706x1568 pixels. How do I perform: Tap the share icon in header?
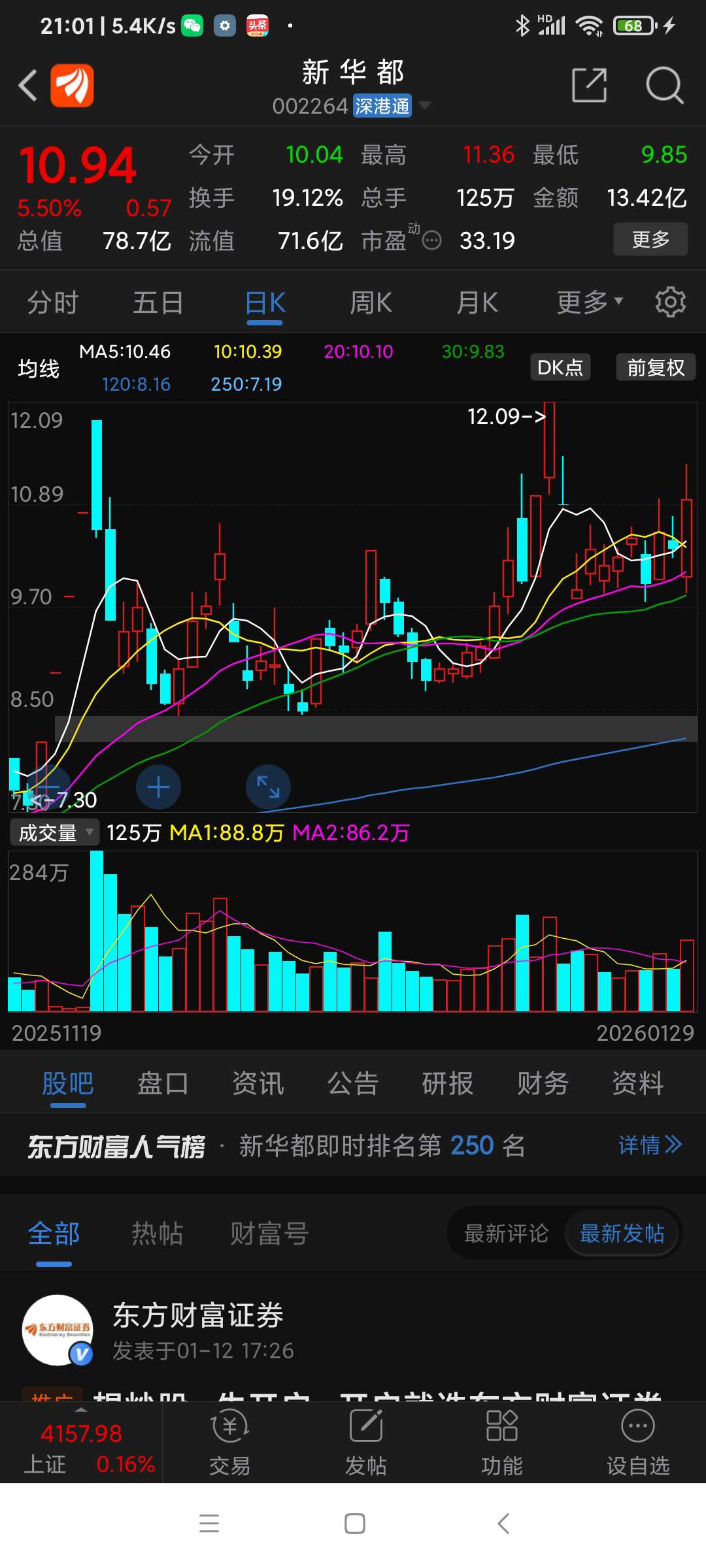pyautogui.click(x=590, y=85)
